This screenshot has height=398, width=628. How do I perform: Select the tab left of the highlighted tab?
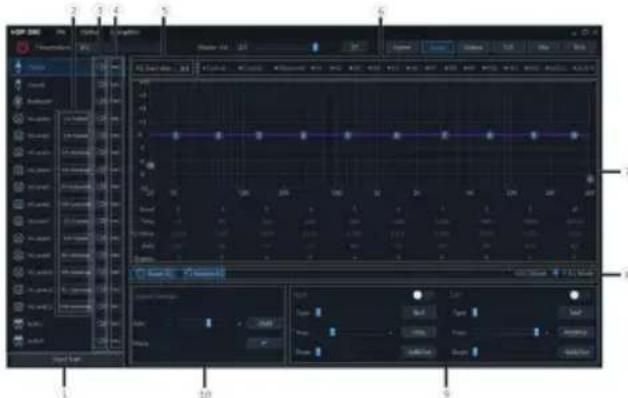[x=402, y=47]
